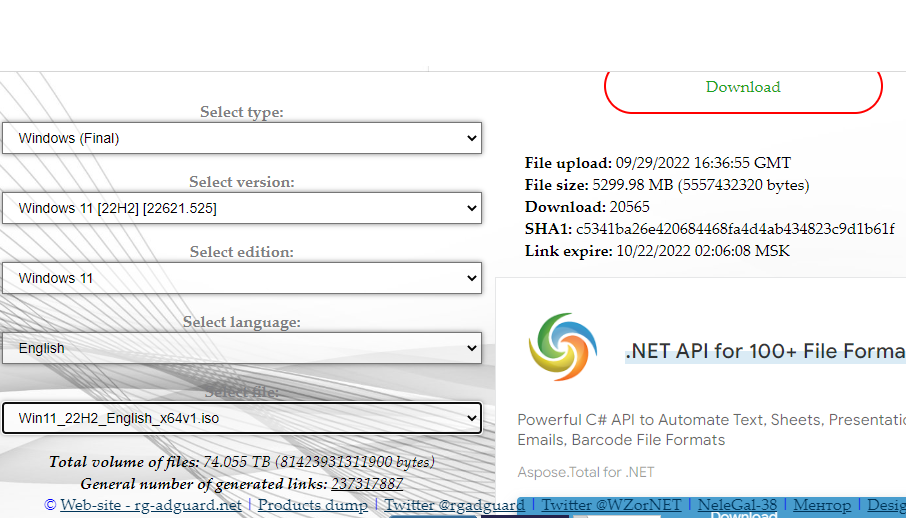Screen dimensions: 906x518
Task: Expand the Win11_22H2_English_x64v1.iso file dropdown
Action: pos(241,418)
